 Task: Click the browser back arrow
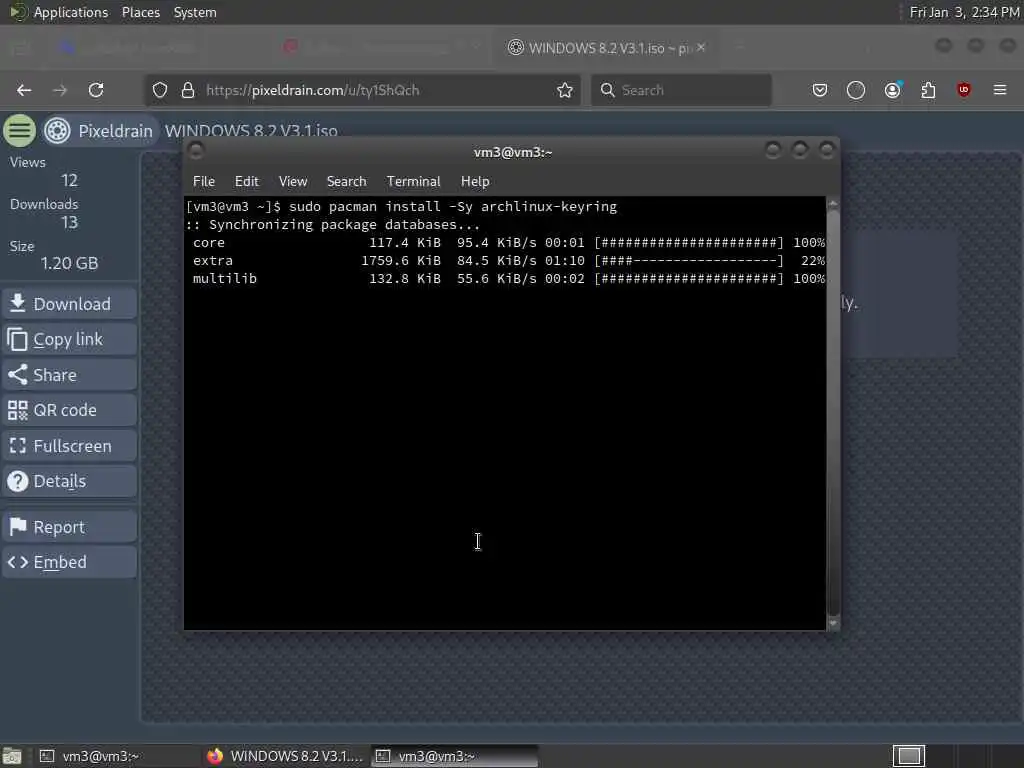pyautogui.click(x=24, y=90)
